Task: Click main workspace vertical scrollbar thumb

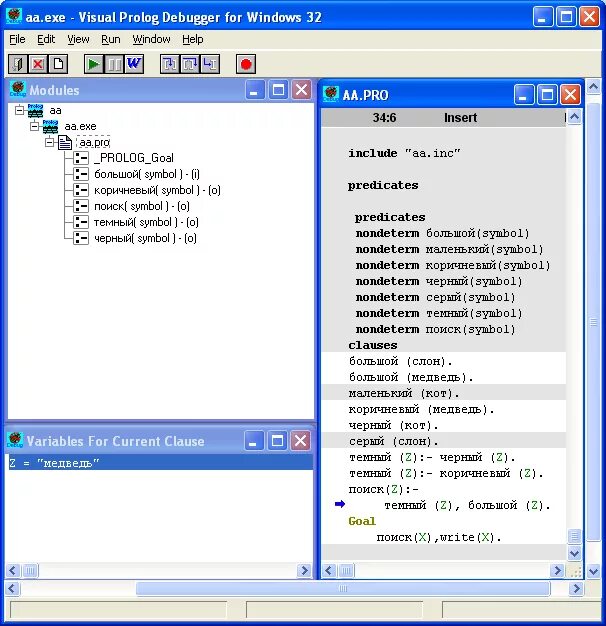Action: 593,322
